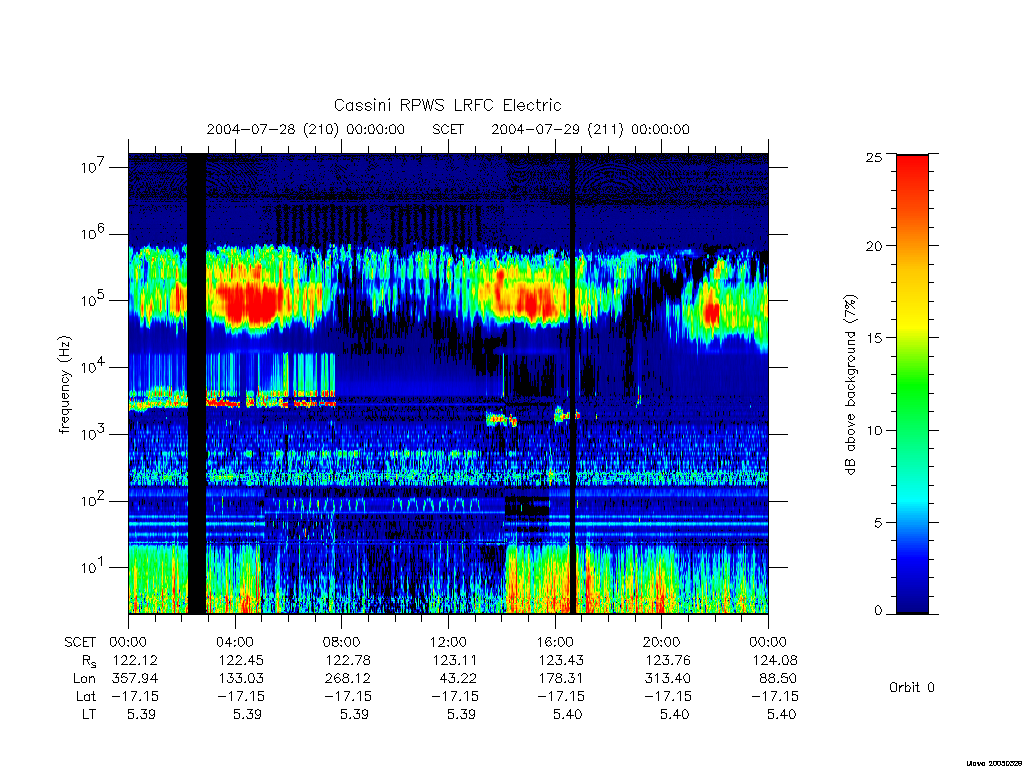Click the 10^6 frequency tick label
The width and height of the screenshot is (1024, 768).
94,233
